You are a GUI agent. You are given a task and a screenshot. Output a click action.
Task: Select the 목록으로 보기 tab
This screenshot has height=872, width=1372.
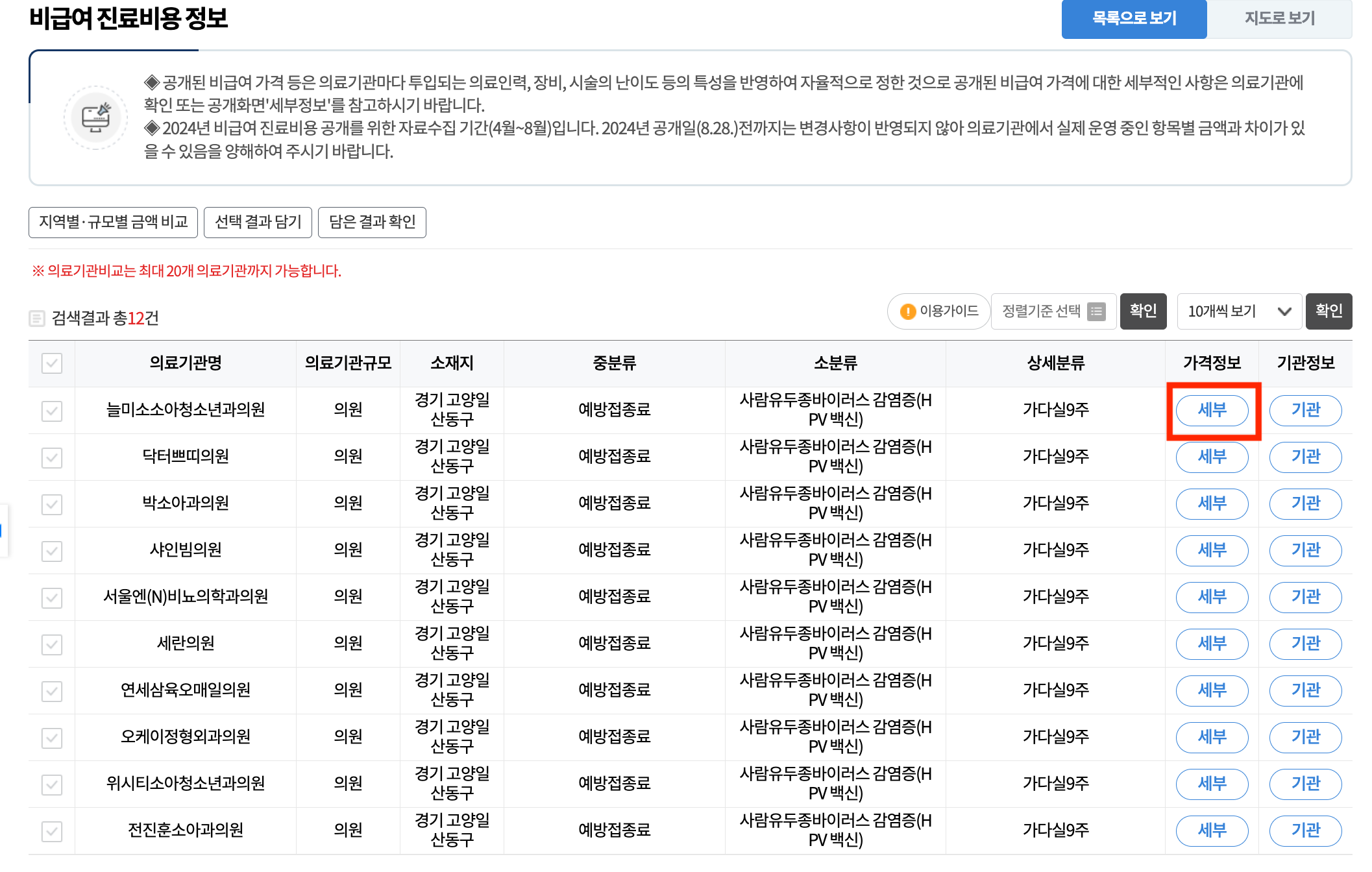1134,18
